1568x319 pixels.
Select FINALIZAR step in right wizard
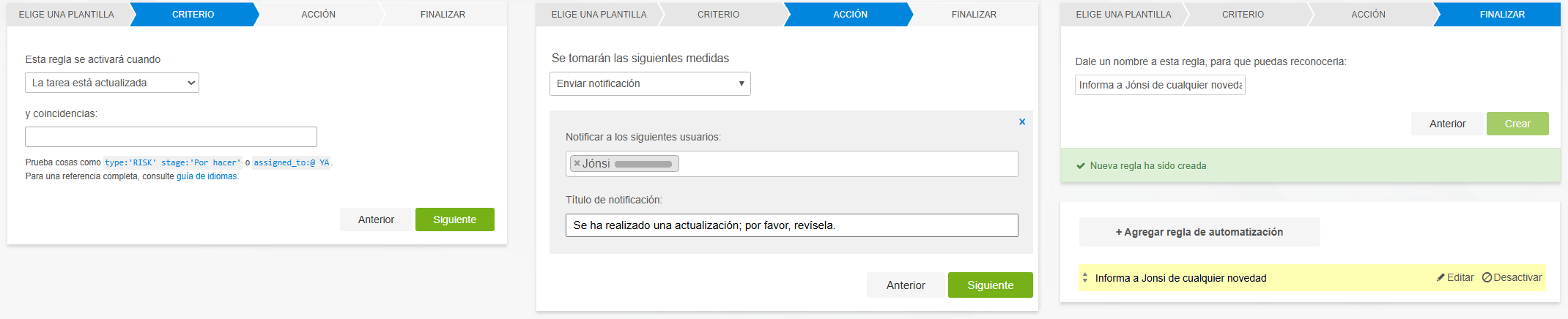pyautogui.click(x=1501, y=15)
